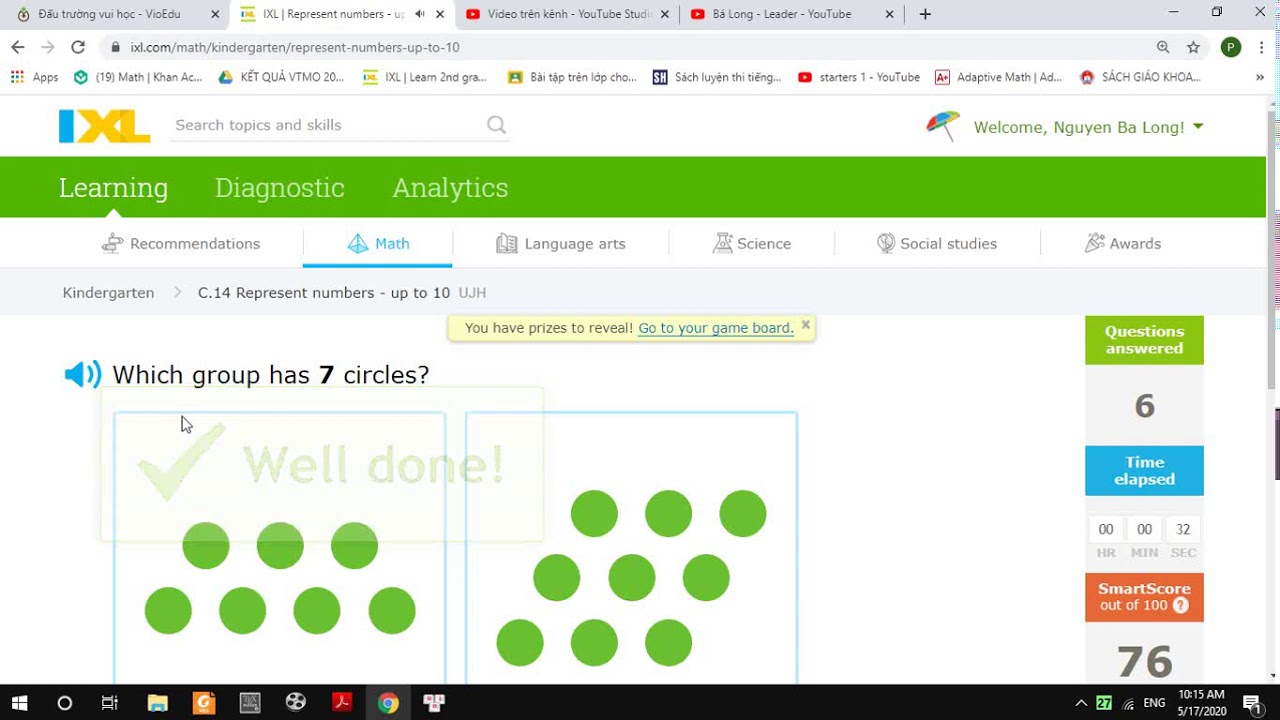
Task: Click the SmartScore help question mark
Action: 1180,605
